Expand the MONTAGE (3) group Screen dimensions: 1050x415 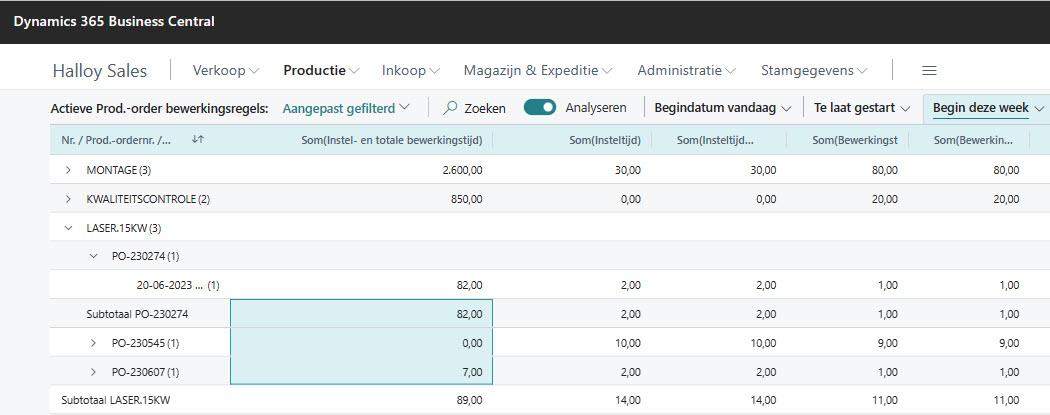click(69, 170)
